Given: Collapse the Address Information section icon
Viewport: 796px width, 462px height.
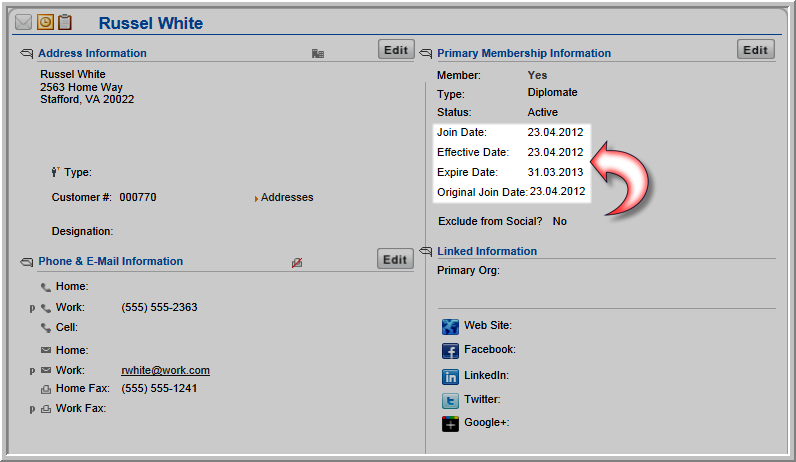Looking at the screenshot, I should click(26, 53).
